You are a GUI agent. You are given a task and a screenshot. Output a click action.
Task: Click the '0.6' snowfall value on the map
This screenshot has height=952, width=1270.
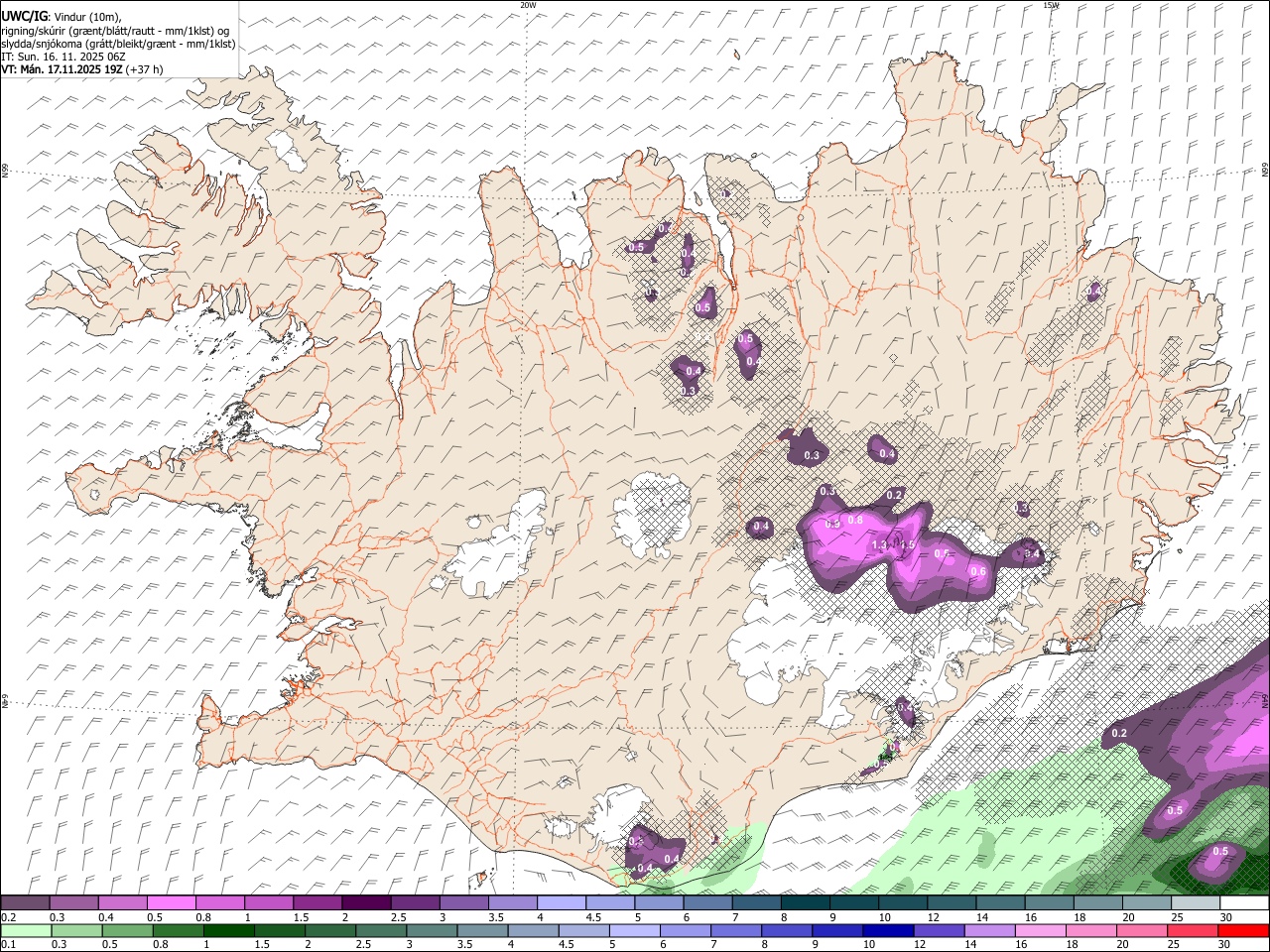pos(977,571)
